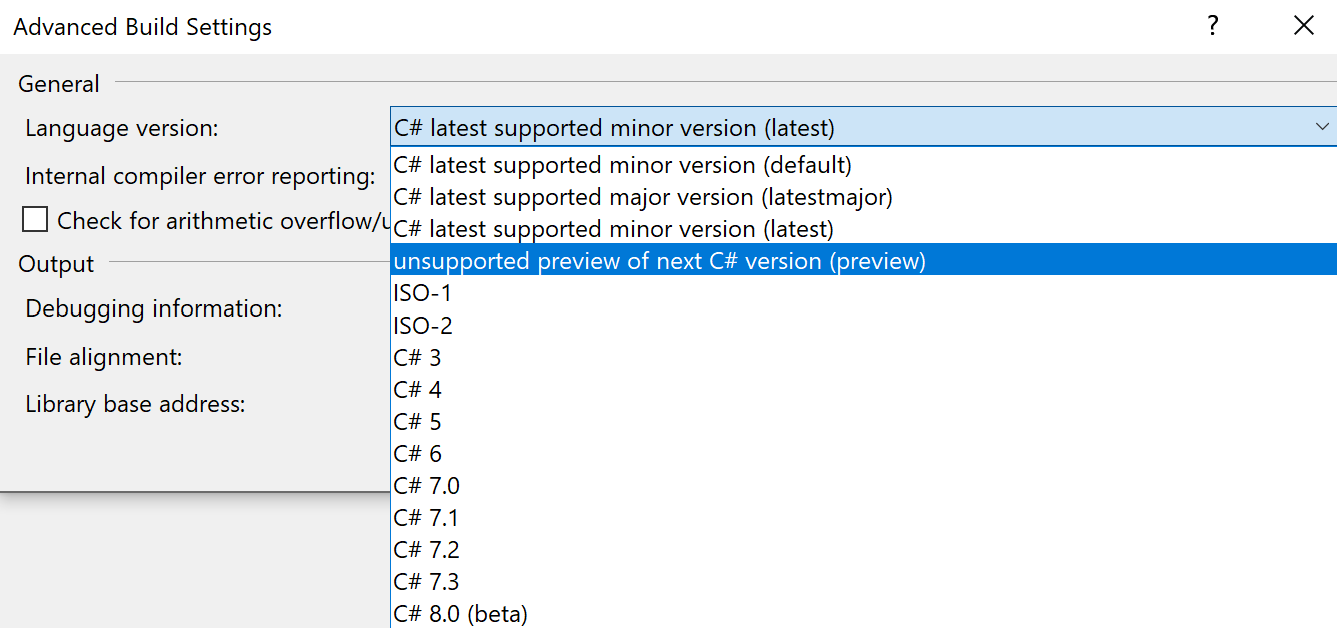Pick C# 5 language version
Screen dimensions: 1337x628
(418, 421)
